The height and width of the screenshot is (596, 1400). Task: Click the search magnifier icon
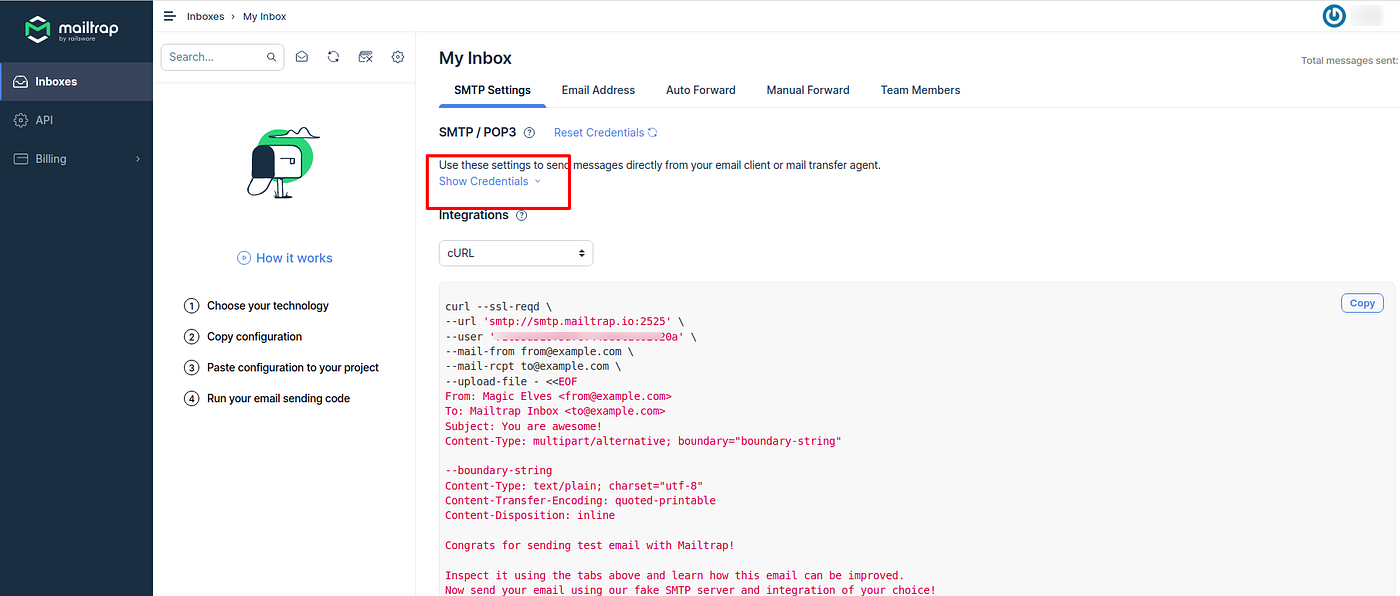click(x=271, y=57)
